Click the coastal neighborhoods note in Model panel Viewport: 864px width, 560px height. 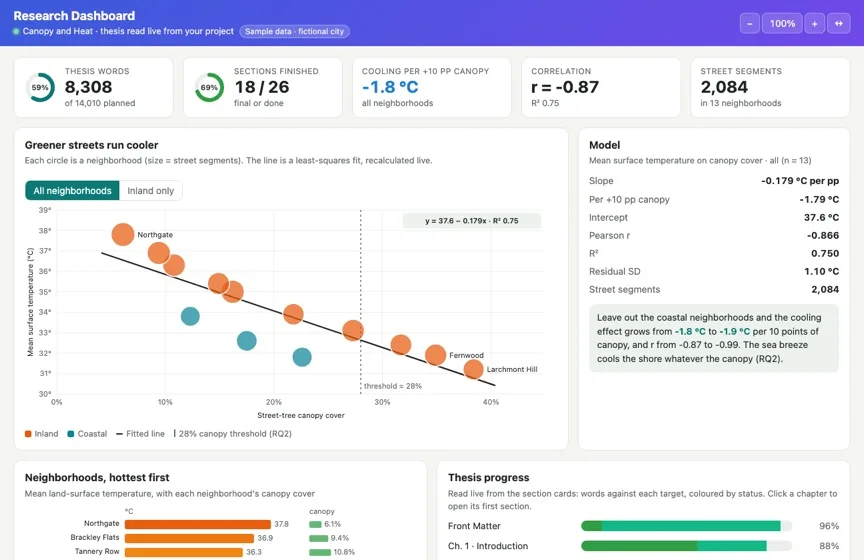coord(714,338)
